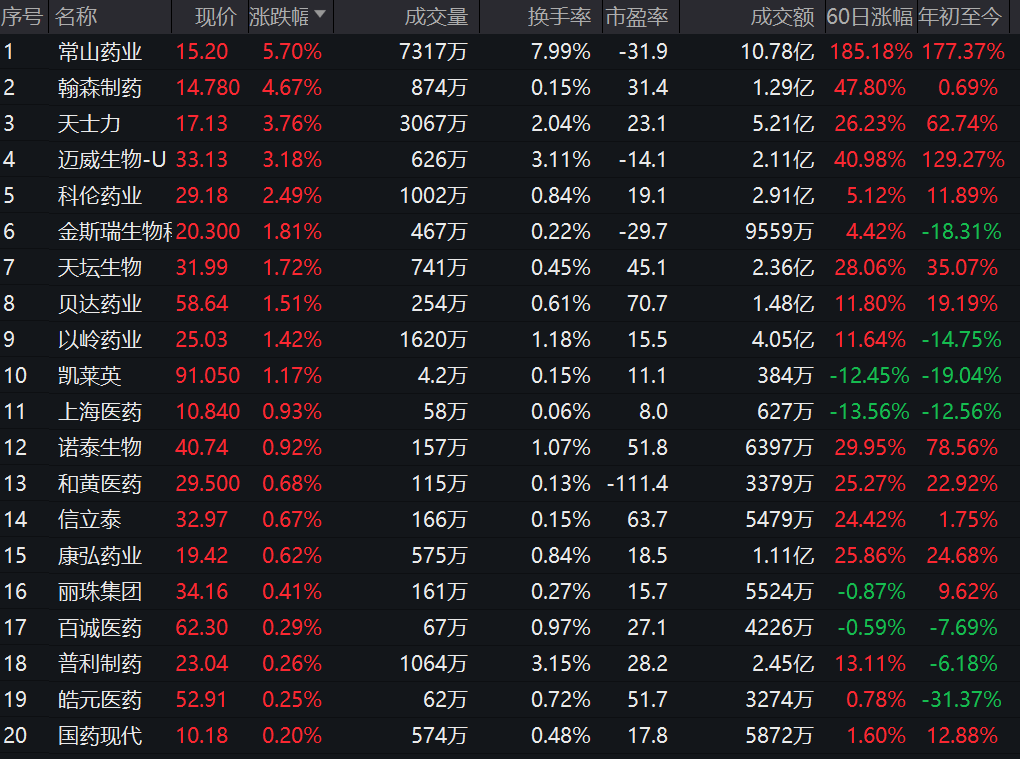Click the 5.70% change value
This screenshot has width=1020, height=759.
point(292,51)
